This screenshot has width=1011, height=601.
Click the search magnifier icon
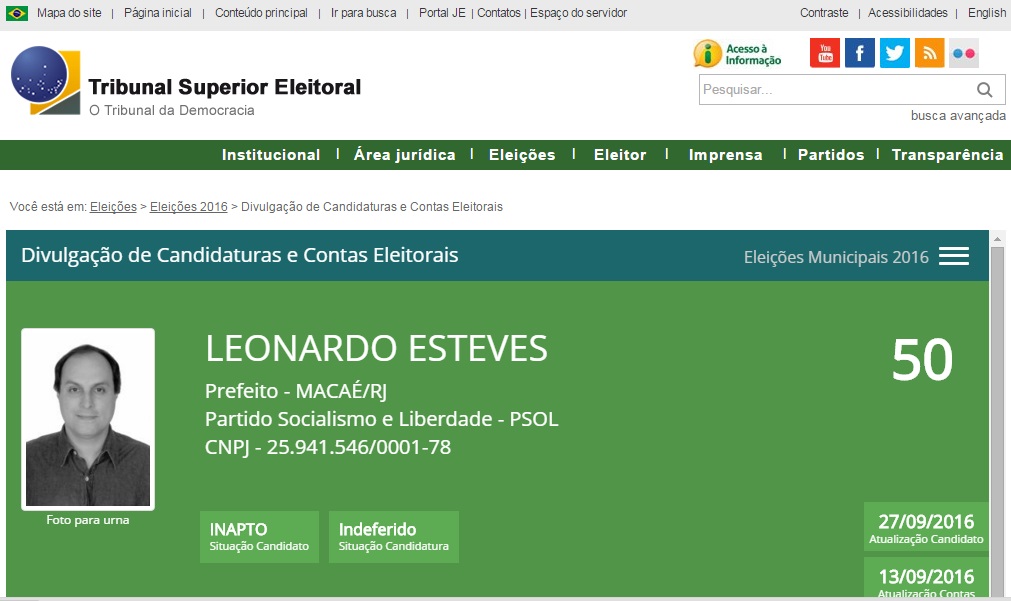(x=985, y=90)
